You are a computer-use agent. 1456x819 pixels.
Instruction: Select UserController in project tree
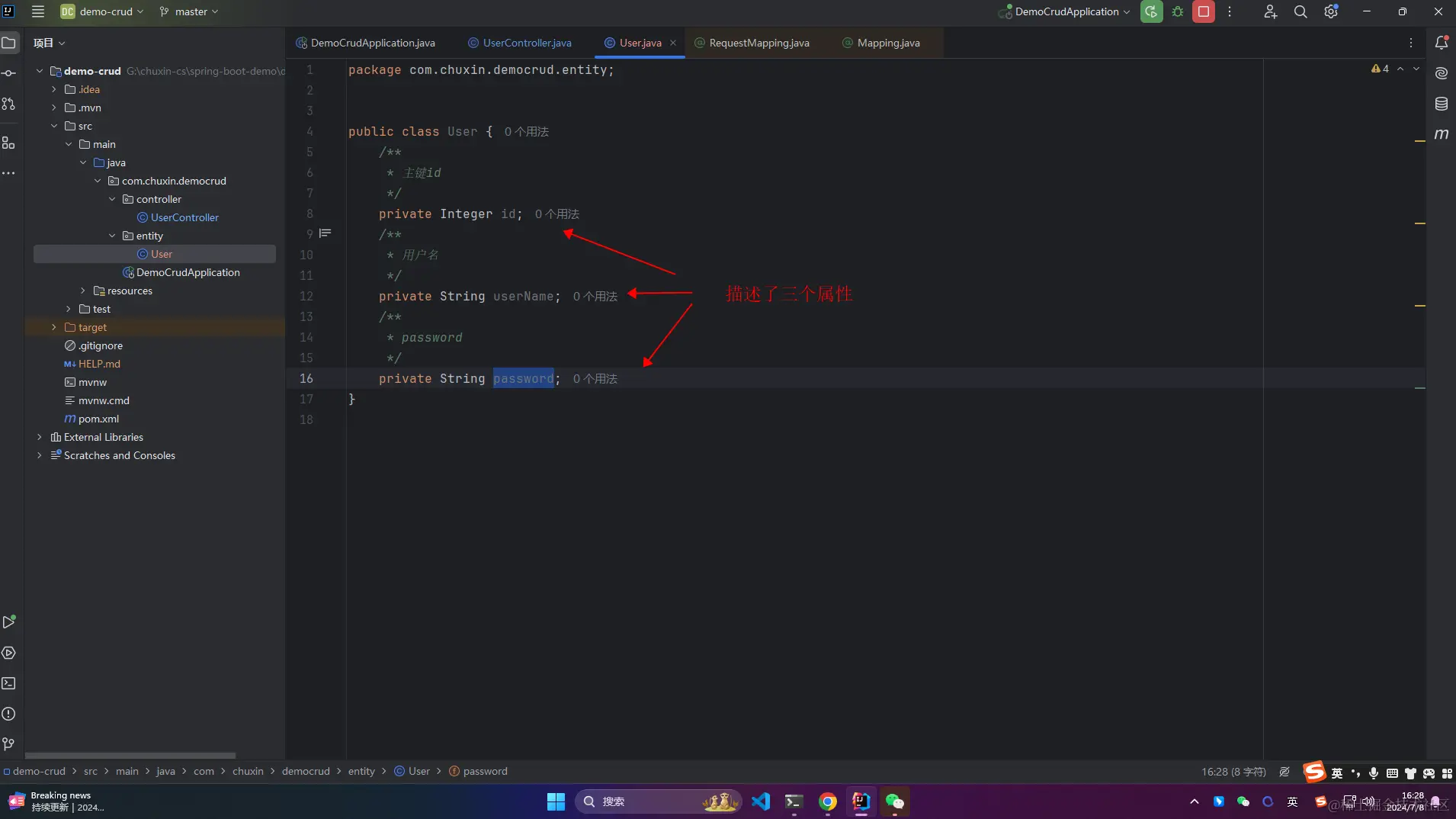point(184,217)
